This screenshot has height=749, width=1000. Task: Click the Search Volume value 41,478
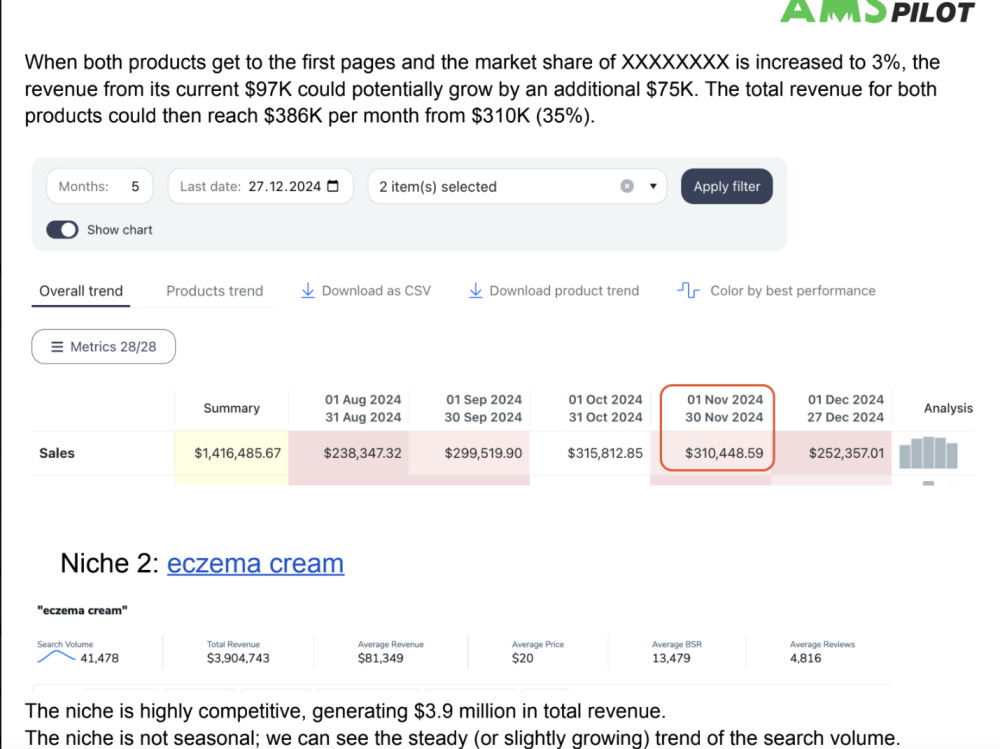(x=99, y=658)
